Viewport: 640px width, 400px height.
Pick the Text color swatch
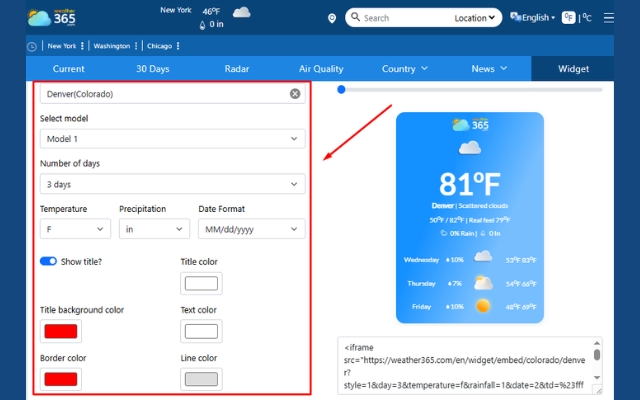pyautogui.click(x=201, y=331)
